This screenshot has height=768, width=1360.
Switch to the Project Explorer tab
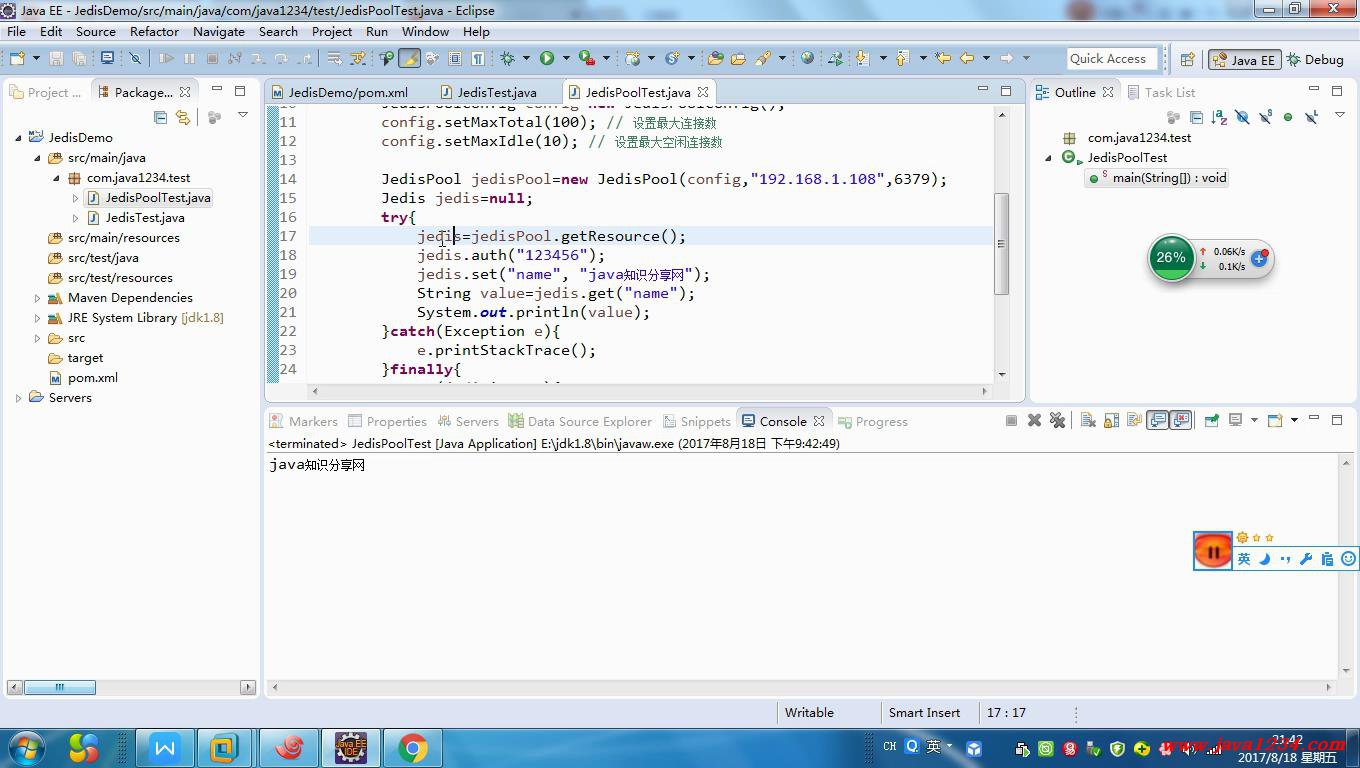46,92
